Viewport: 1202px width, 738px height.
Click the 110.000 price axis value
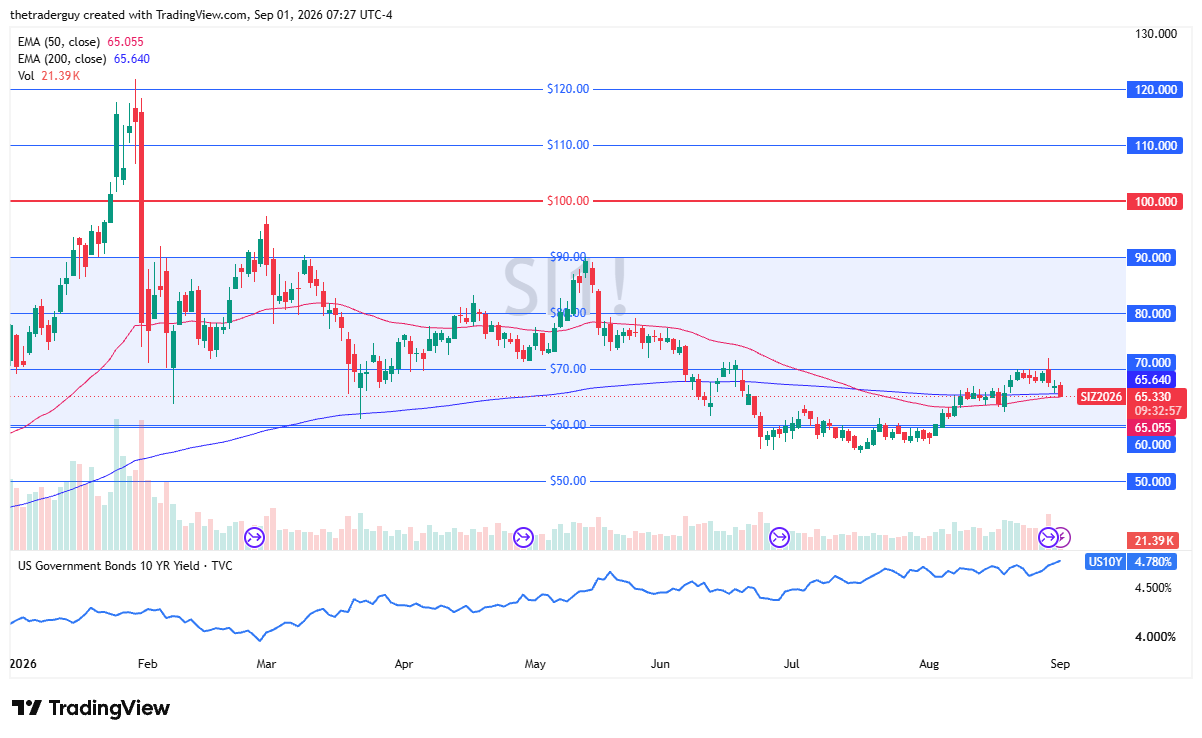coord(1153,145)
